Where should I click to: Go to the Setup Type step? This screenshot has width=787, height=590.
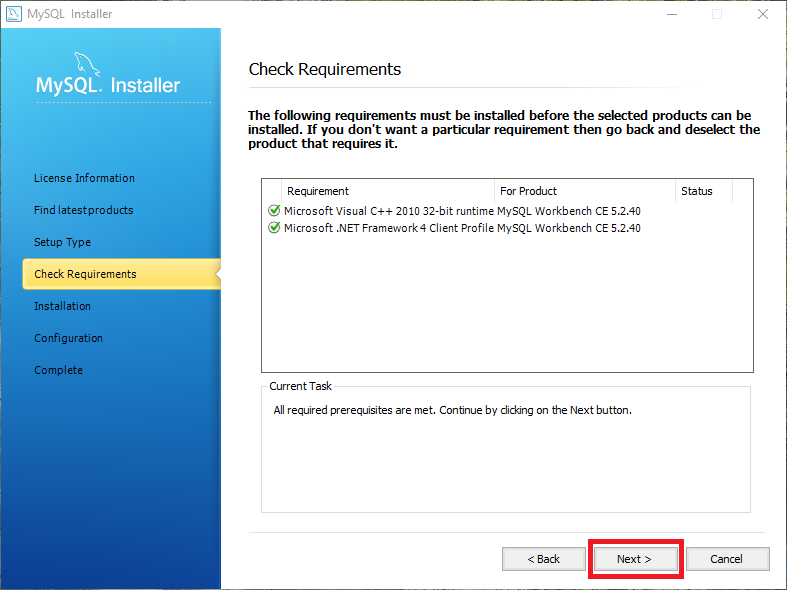pos(62,242)
